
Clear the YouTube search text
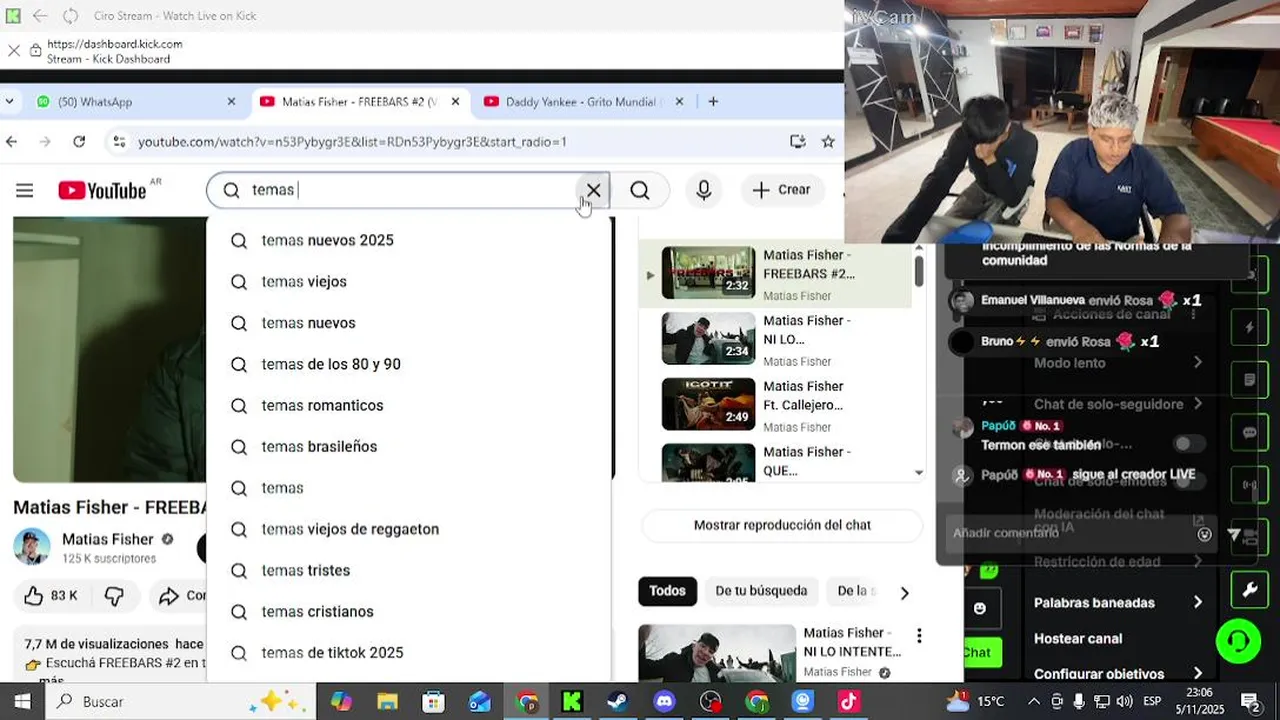[593, 190]
